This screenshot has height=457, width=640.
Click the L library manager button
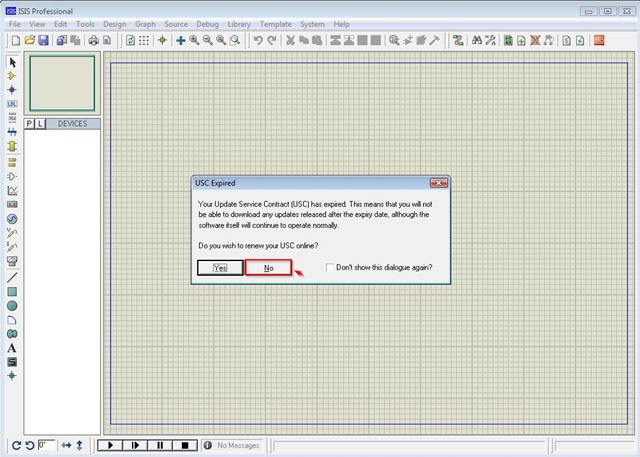(x=40, y=124)
